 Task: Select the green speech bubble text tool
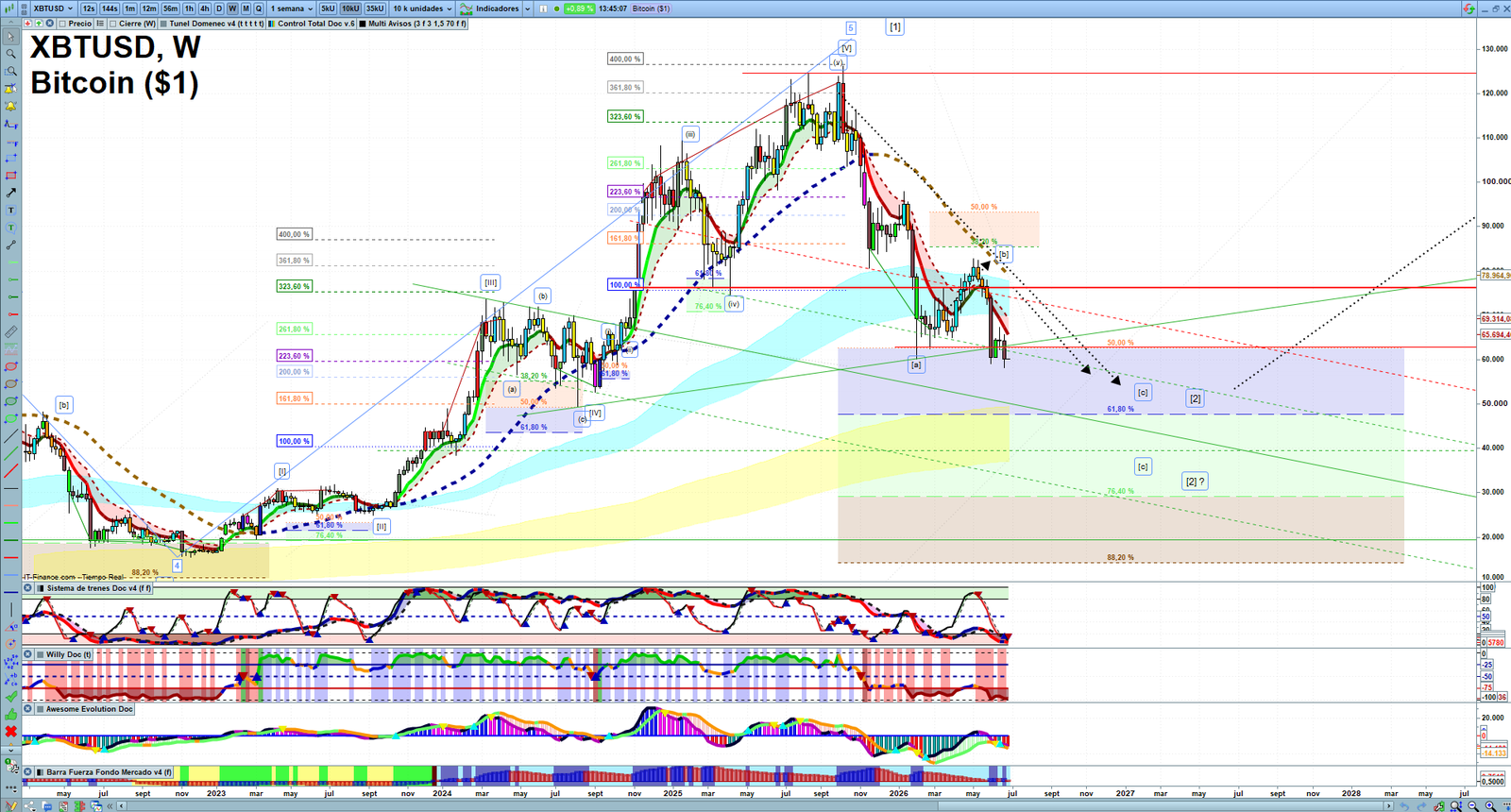click(11, 228)
